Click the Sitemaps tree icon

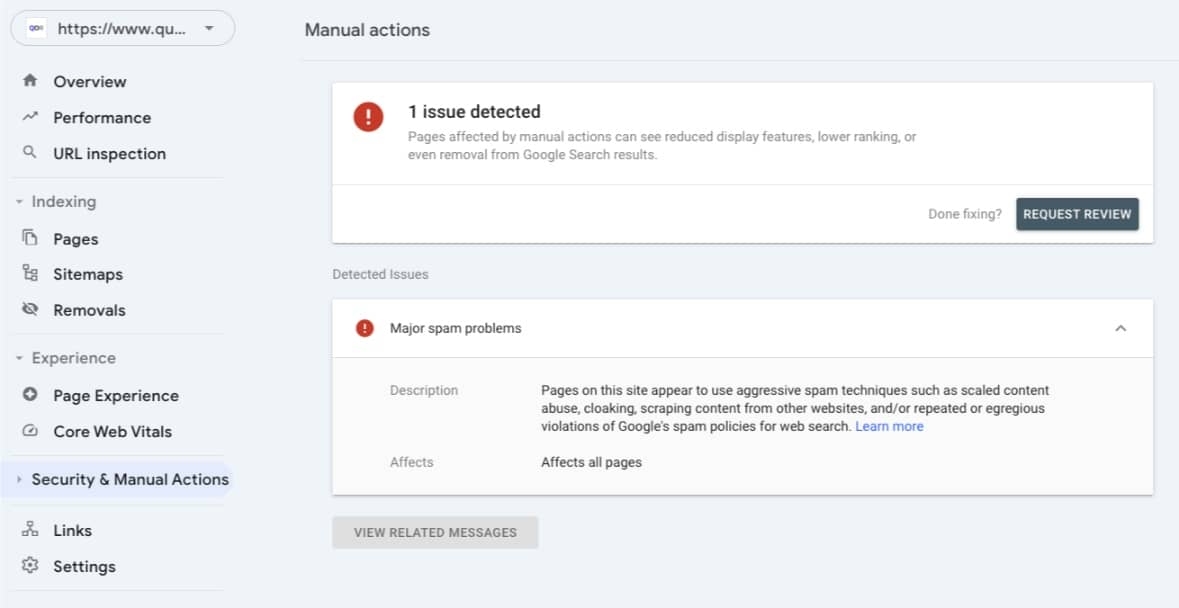[x=30, y=273]
